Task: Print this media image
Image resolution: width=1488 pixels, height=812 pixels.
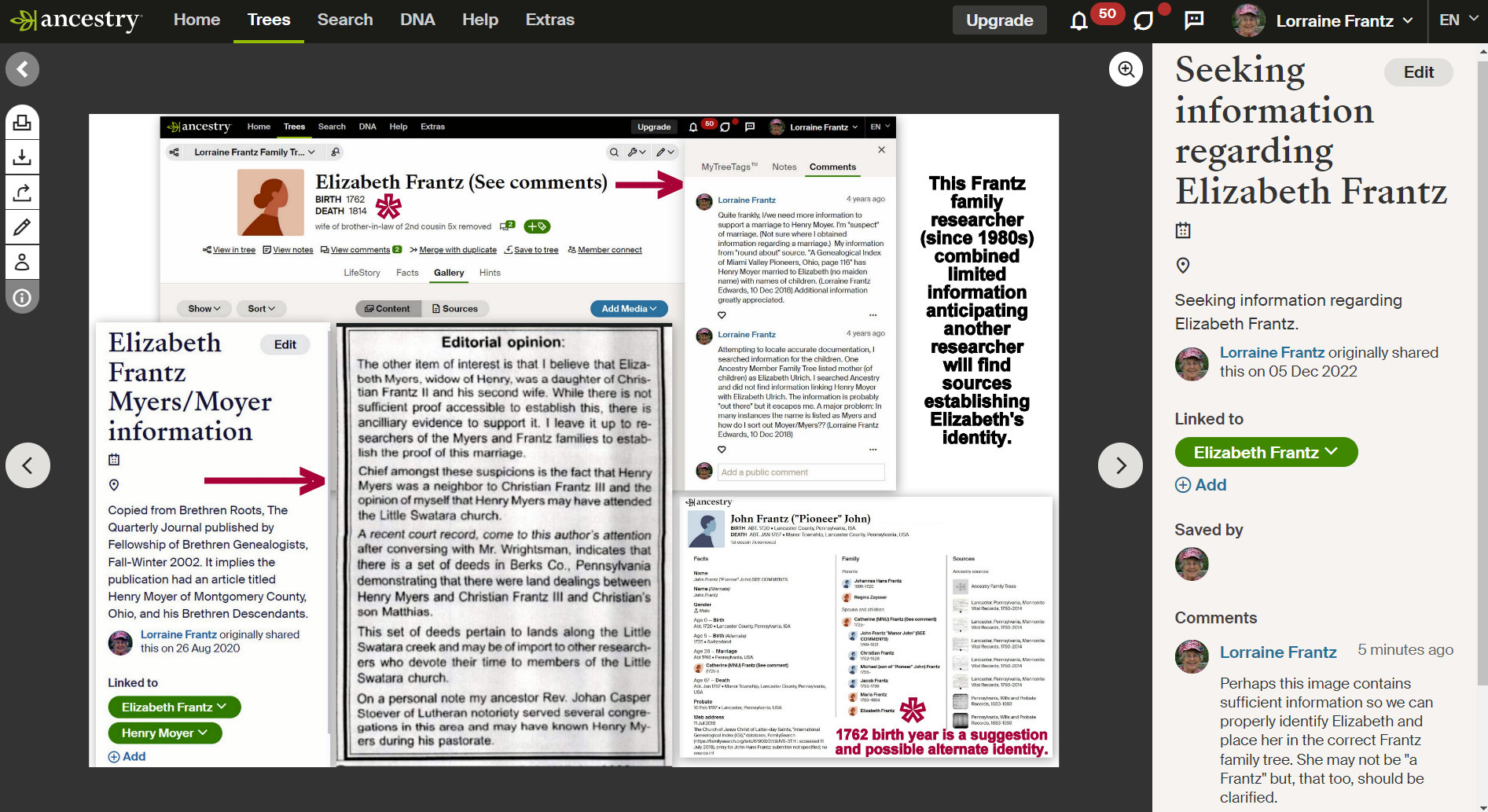Action: pyautogui.click(x=22, y=123)
